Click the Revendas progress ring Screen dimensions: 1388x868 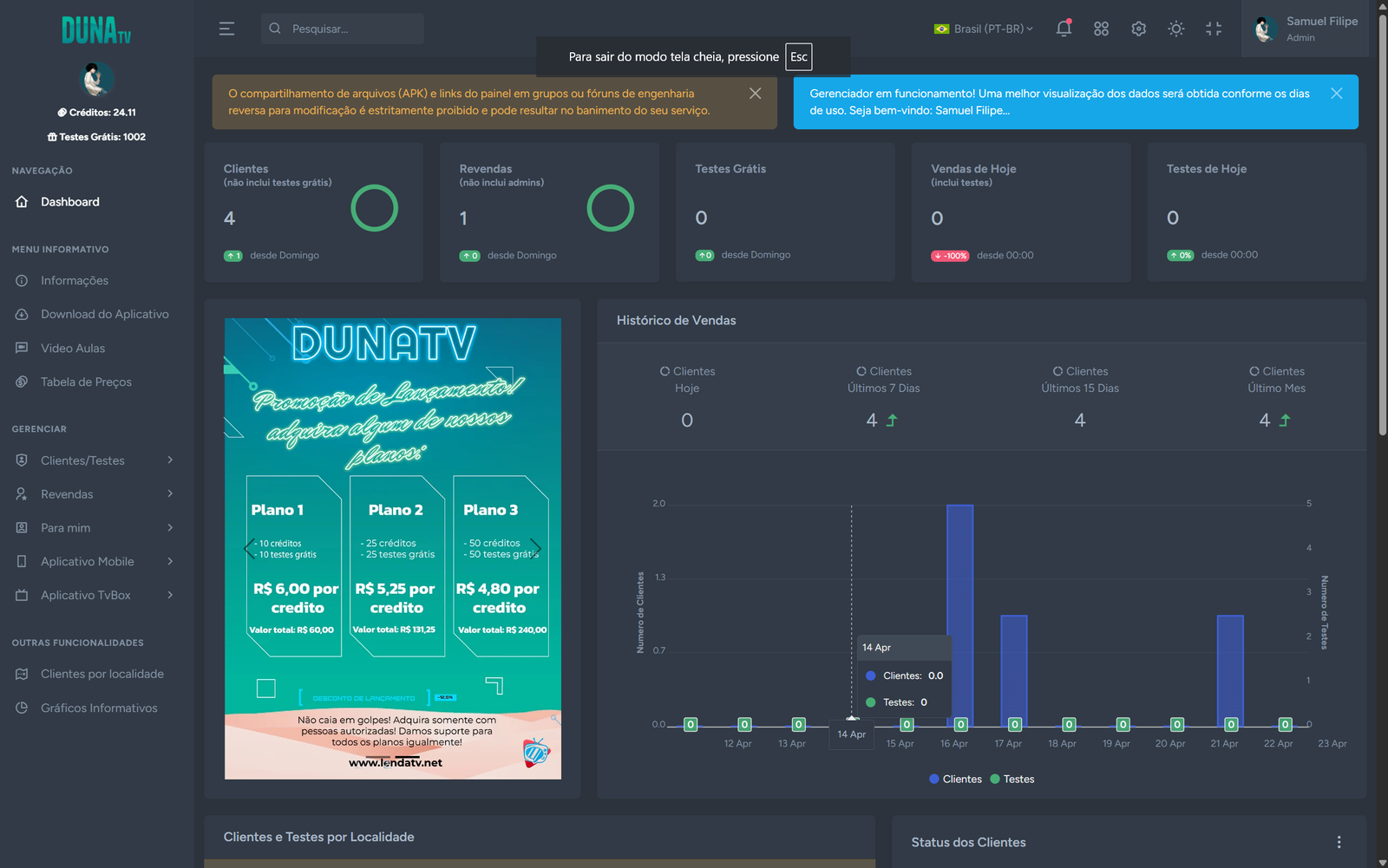tap(611, 208)
